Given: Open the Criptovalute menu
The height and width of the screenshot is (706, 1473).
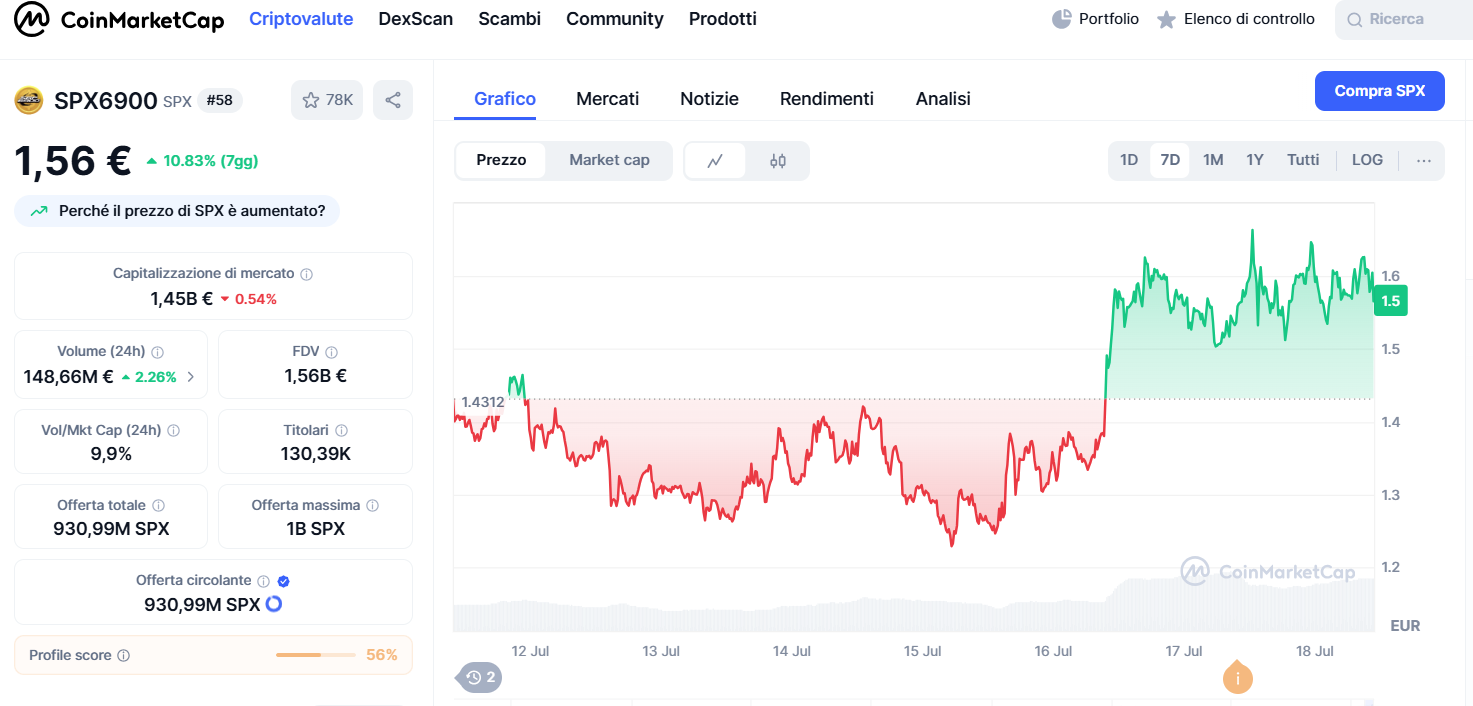Looking at the screenshot, I should [301, 19].
